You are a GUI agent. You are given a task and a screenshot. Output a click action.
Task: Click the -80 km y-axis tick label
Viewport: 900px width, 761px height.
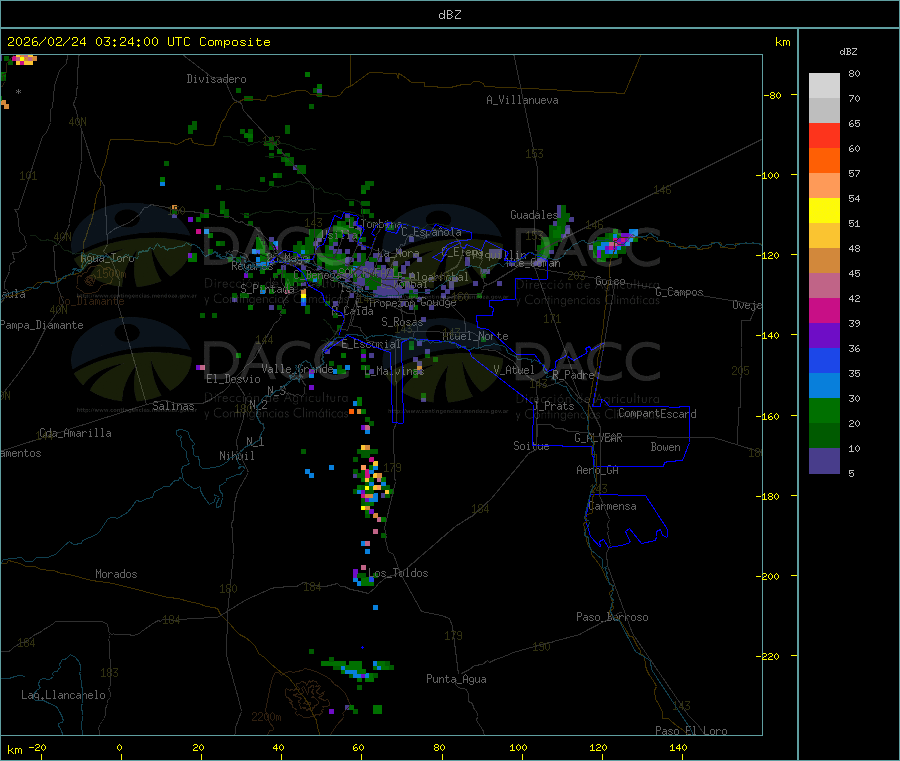(772, 95)
